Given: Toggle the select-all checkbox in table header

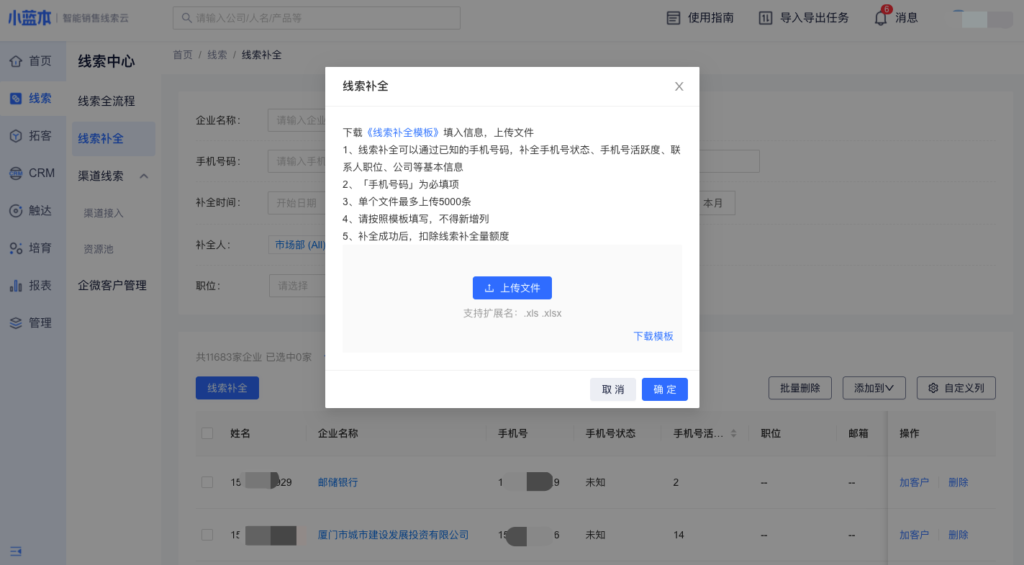Looking at the screenshot, I should pos(207,434).
